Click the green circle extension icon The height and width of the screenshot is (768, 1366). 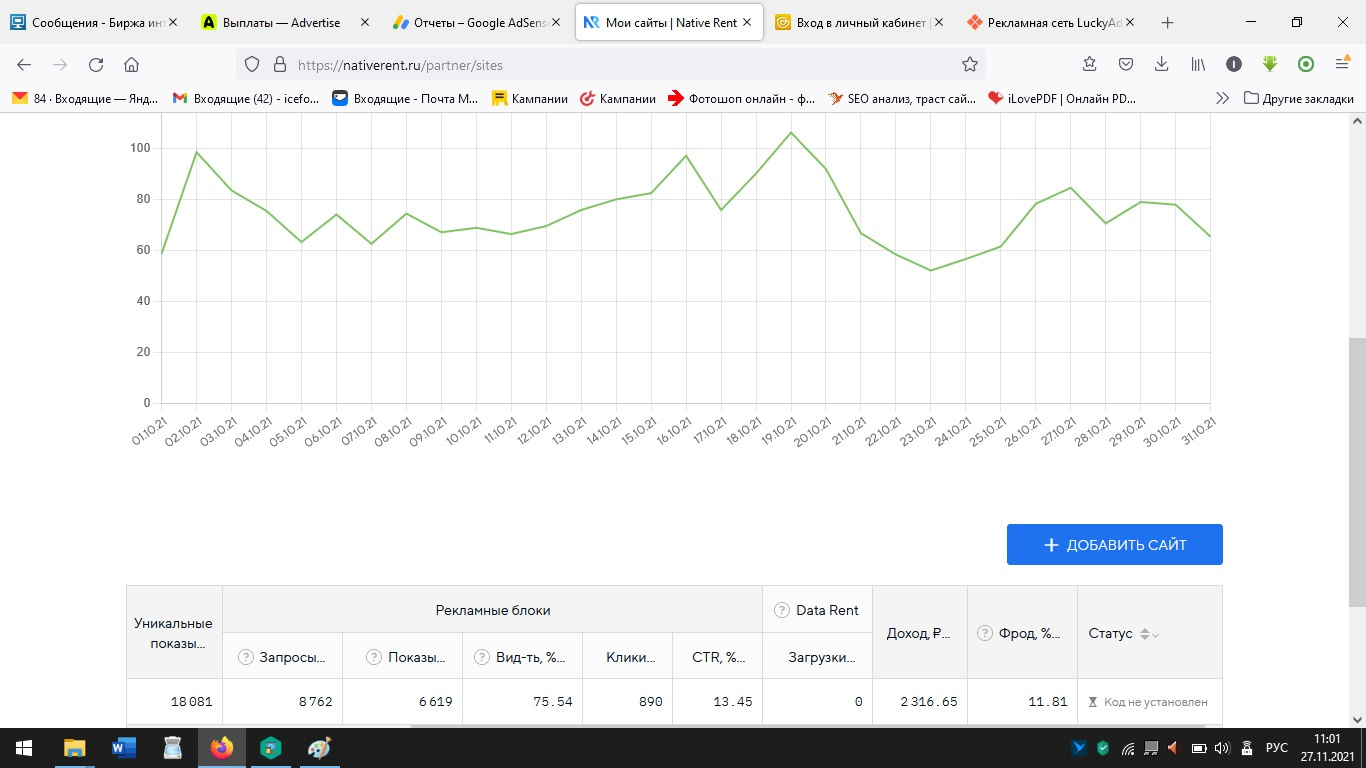(x=1306, y=64)
